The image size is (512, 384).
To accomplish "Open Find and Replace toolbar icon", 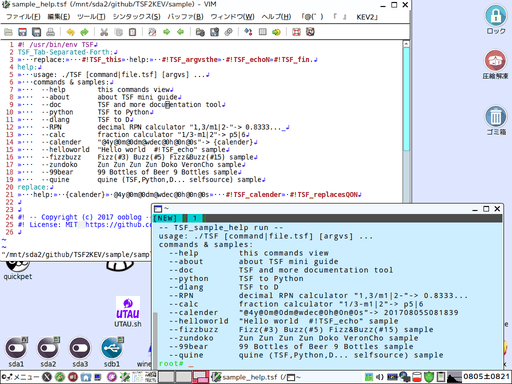I will (x=152, y=32).
